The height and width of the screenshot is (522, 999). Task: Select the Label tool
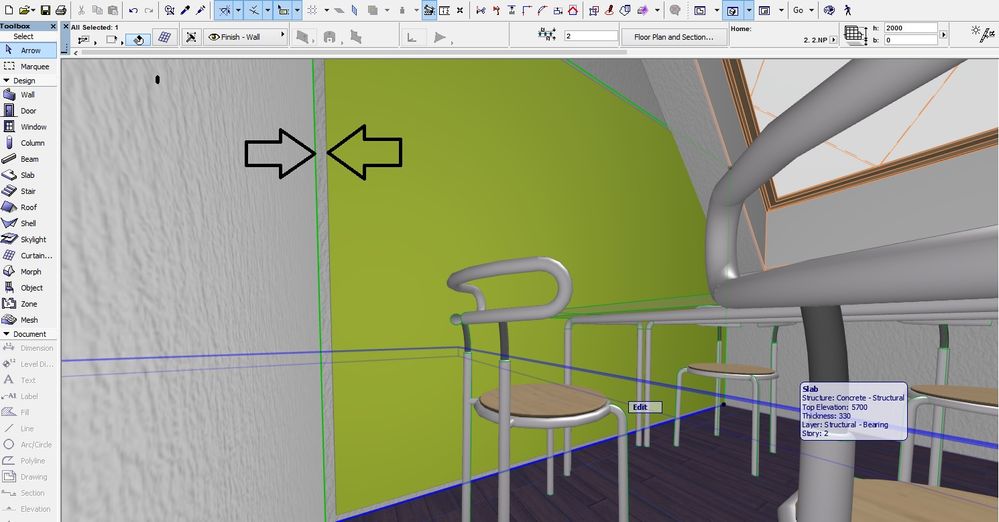tap(28, 396)
